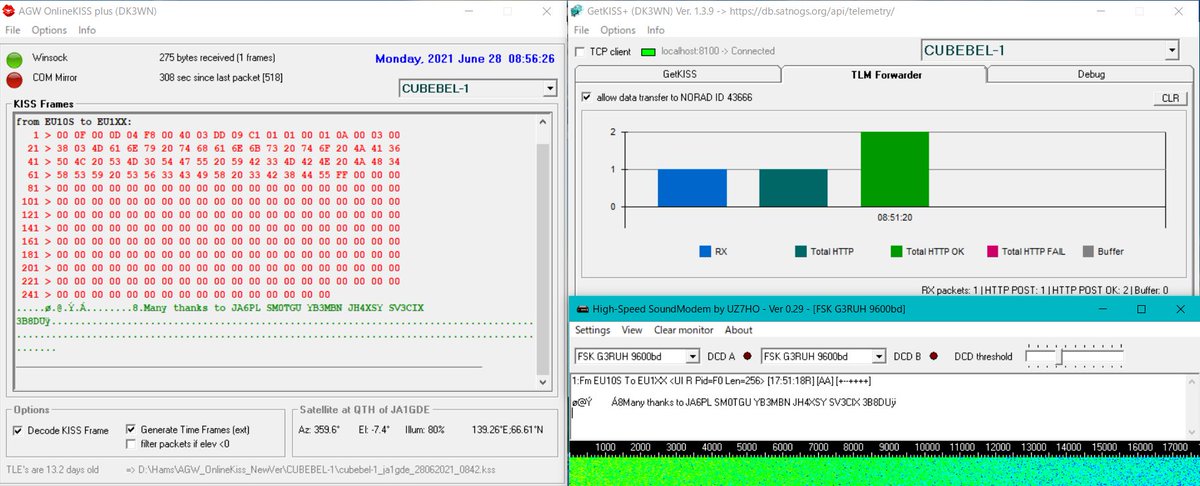Image resolution: width=1200 pixels, height=486 pixels.
Task: Click KISS Frames vertical scrollbar
Action: point(543,252)
